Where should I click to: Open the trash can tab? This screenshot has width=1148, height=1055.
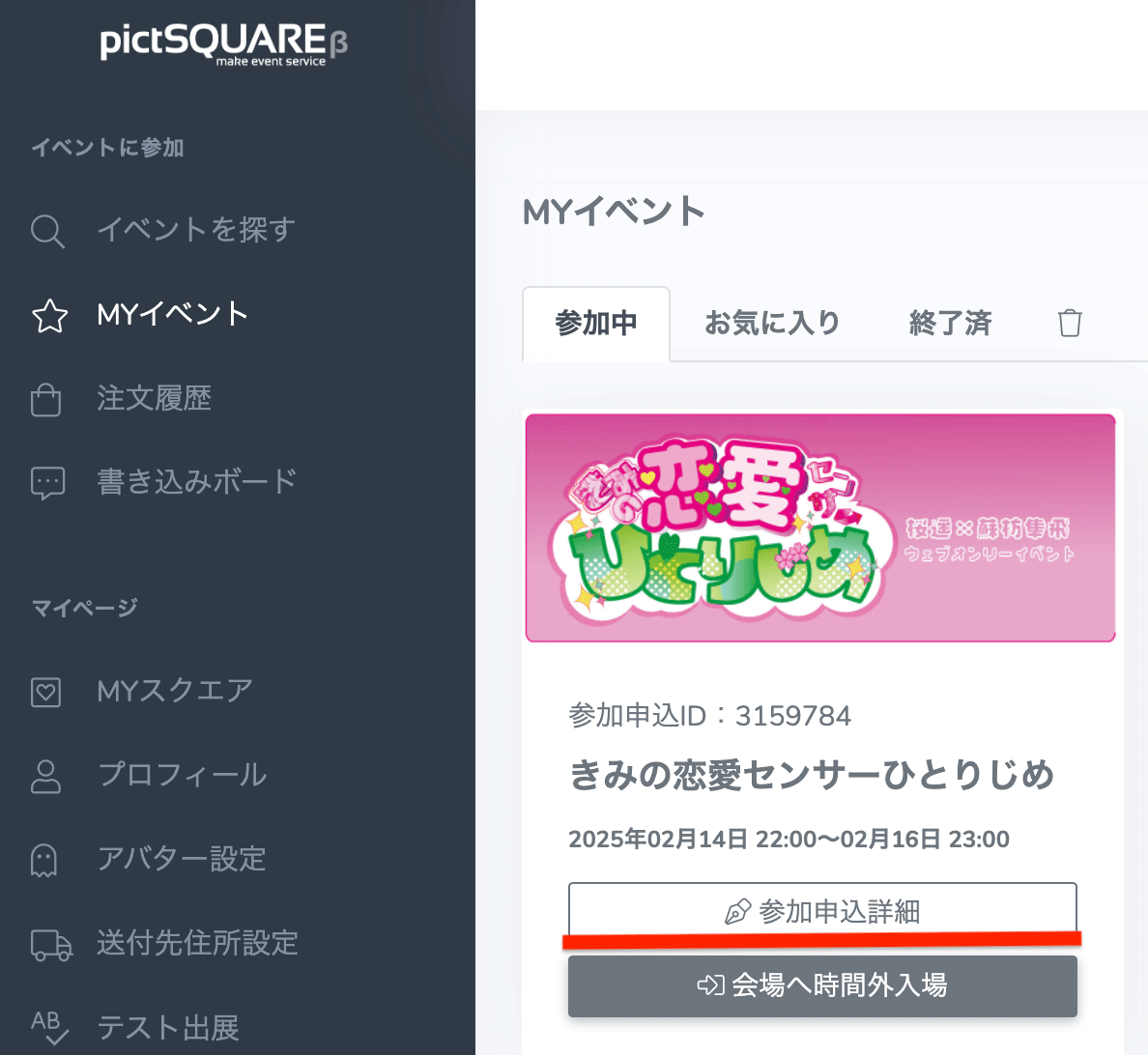pos(1070,323)
